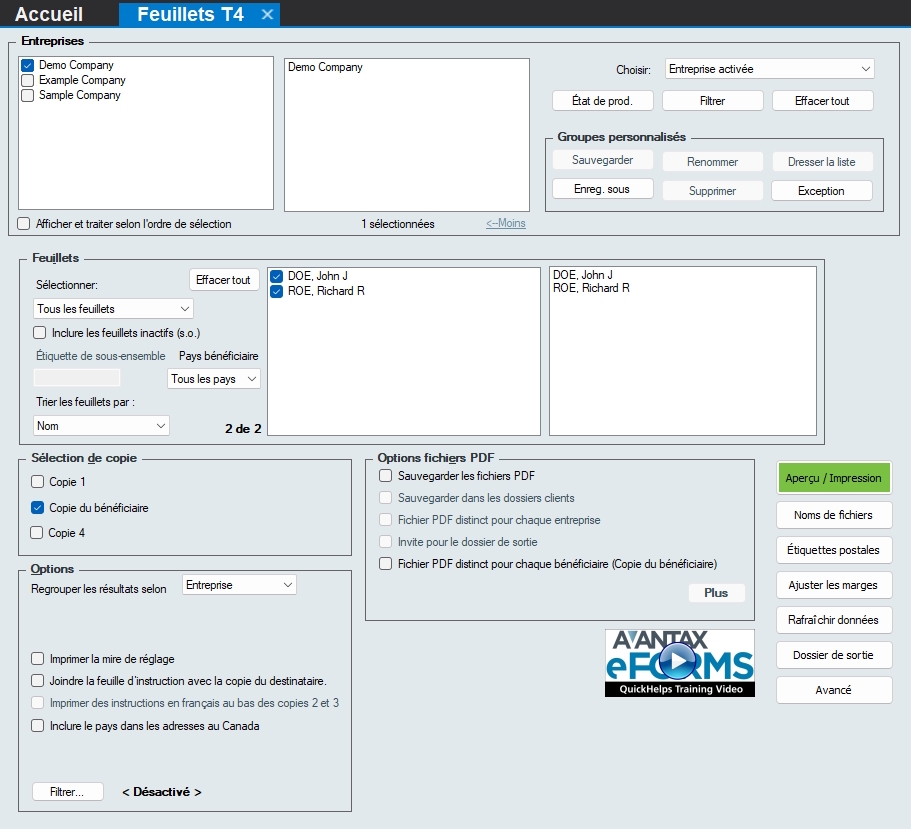Click the green Aperçu / Impression button

tap(833, 478)
